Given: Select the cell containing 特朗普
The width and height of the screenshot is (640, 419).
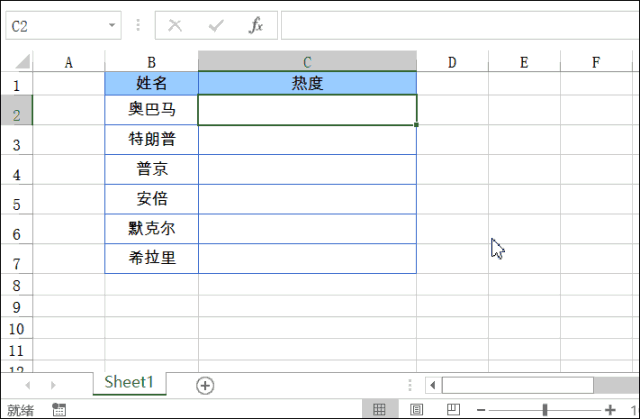Looking at the screenshot, I should coord(151,140).
